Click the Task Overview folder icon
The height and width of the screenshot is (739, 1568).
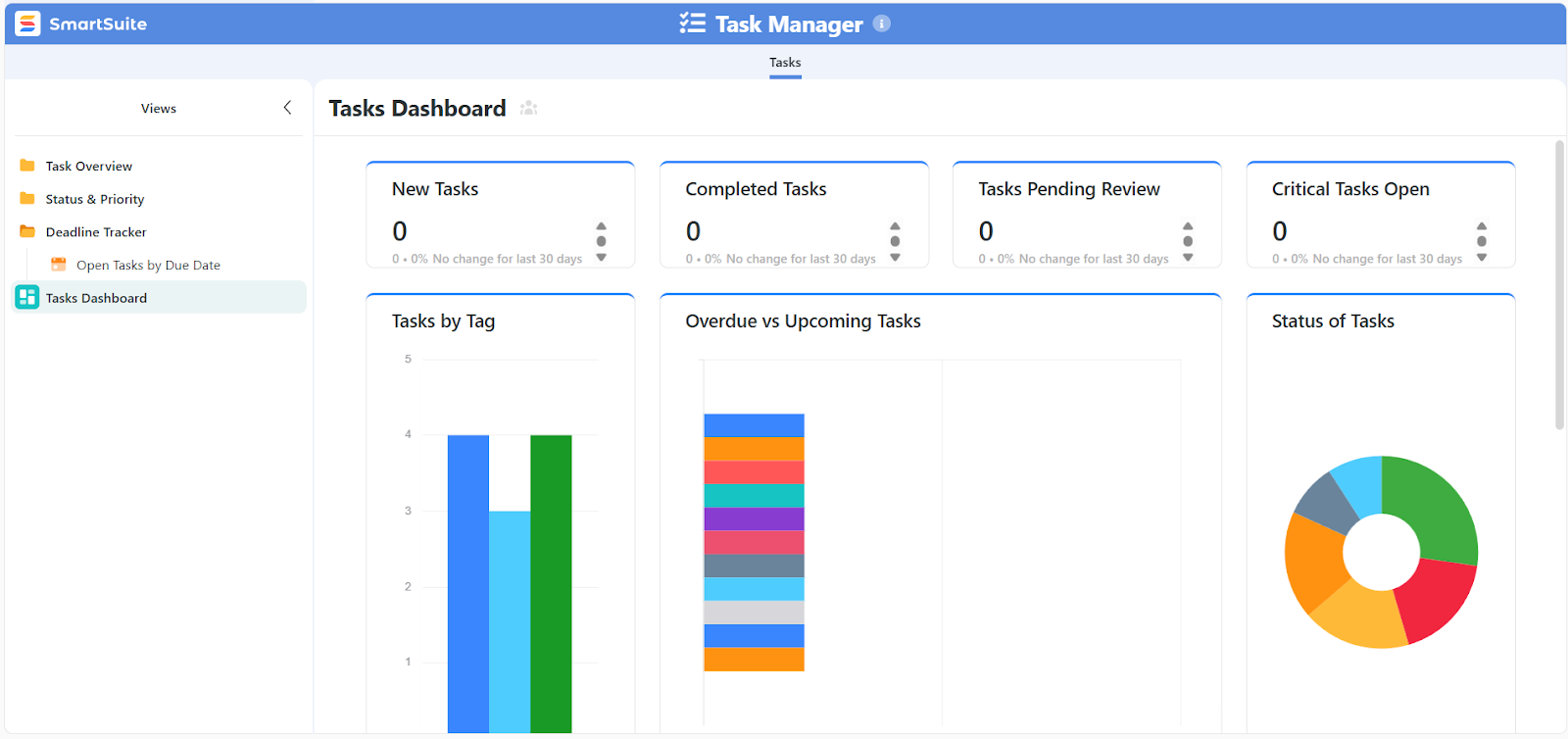[27, 166]
